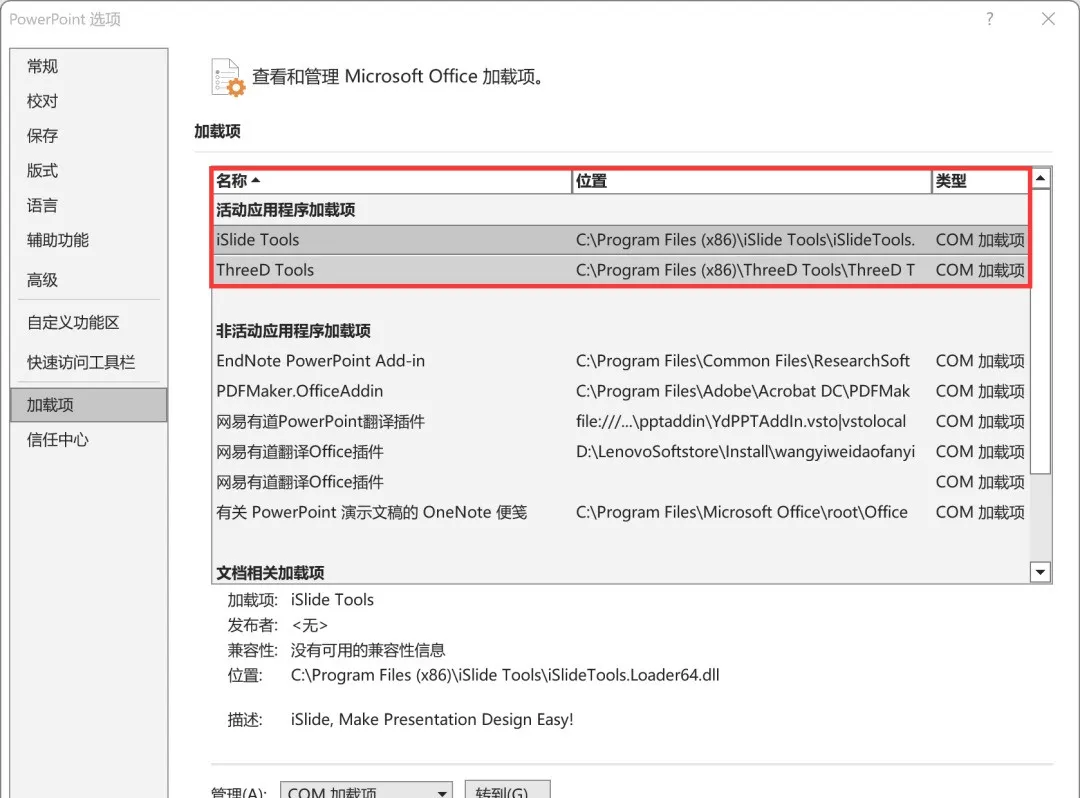1080x798 pixels.
Task: Select the ThreeD Tools add-in row
Action: coord(621,270)
